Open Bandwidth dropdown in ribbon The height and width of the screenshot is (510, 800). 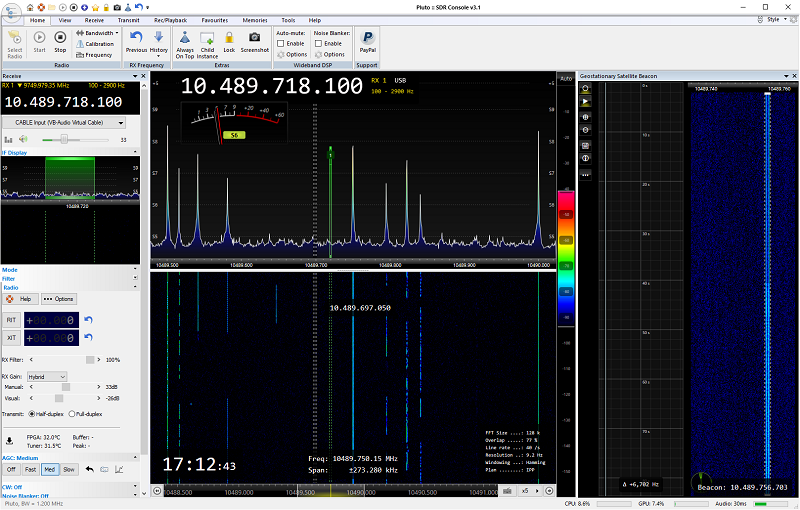point(97,33)
